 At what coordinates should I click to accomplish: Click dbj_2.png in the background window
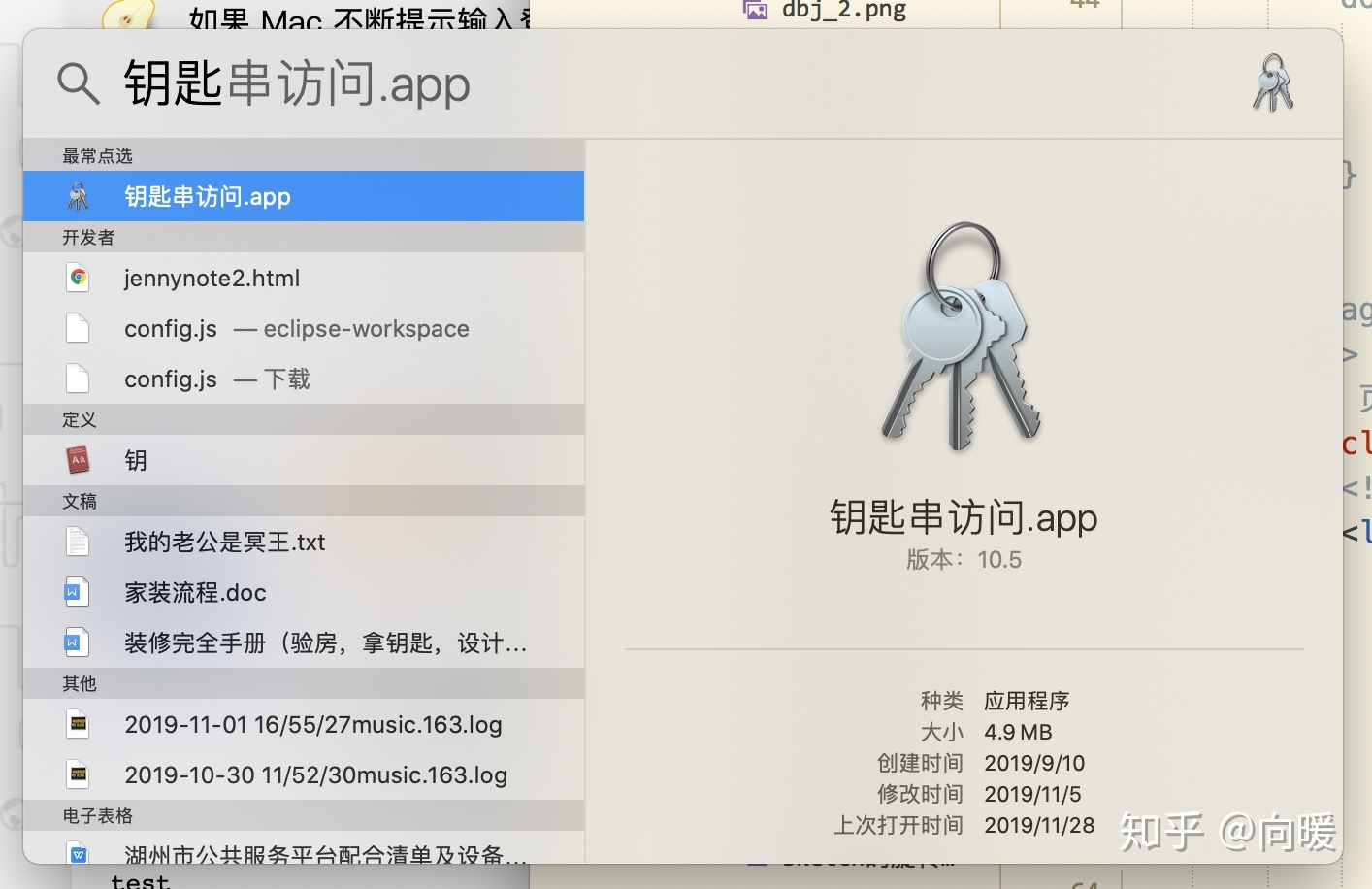click(x=844, y=11)
